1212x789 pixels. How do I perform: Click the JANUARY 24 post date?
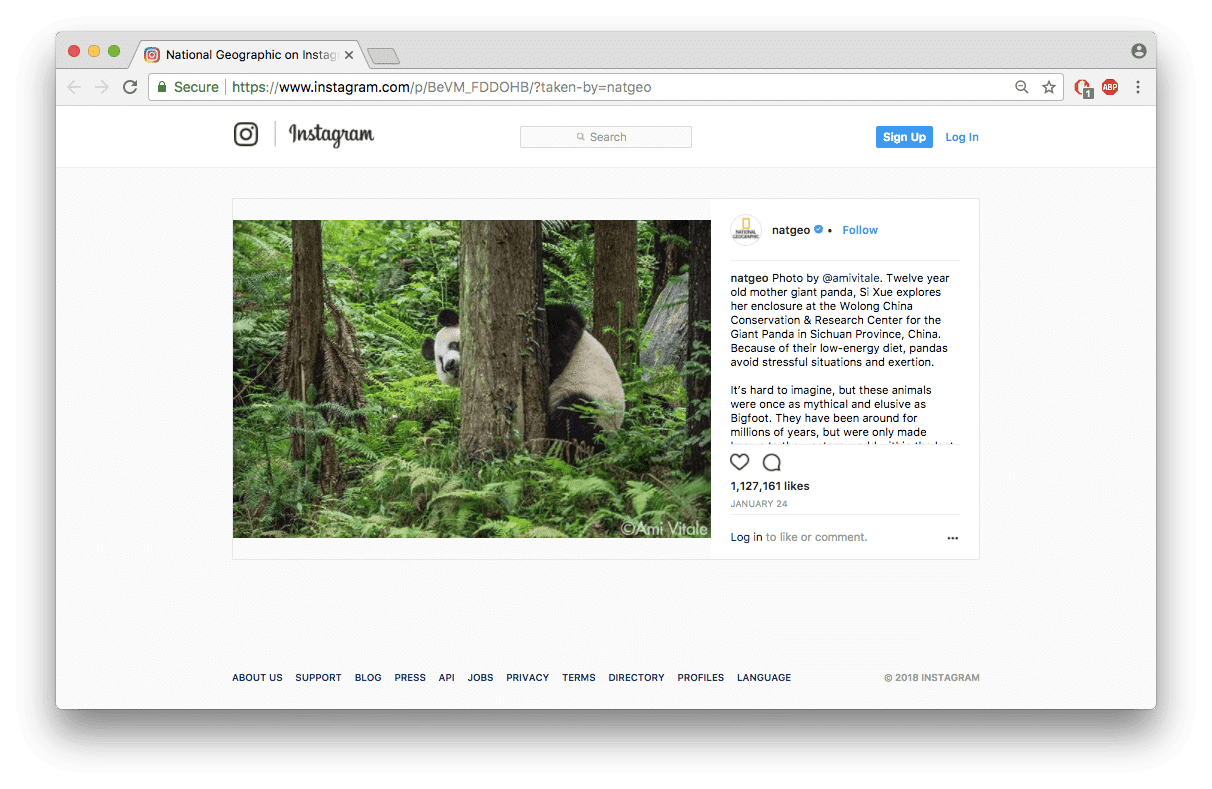click(x=759, y=504)
